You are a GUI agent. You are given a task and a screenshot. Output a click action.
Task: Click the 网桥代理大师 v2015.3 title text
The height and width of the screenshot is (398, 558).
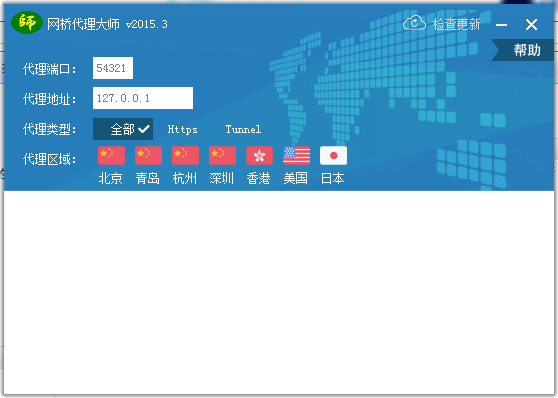point(107,24)
